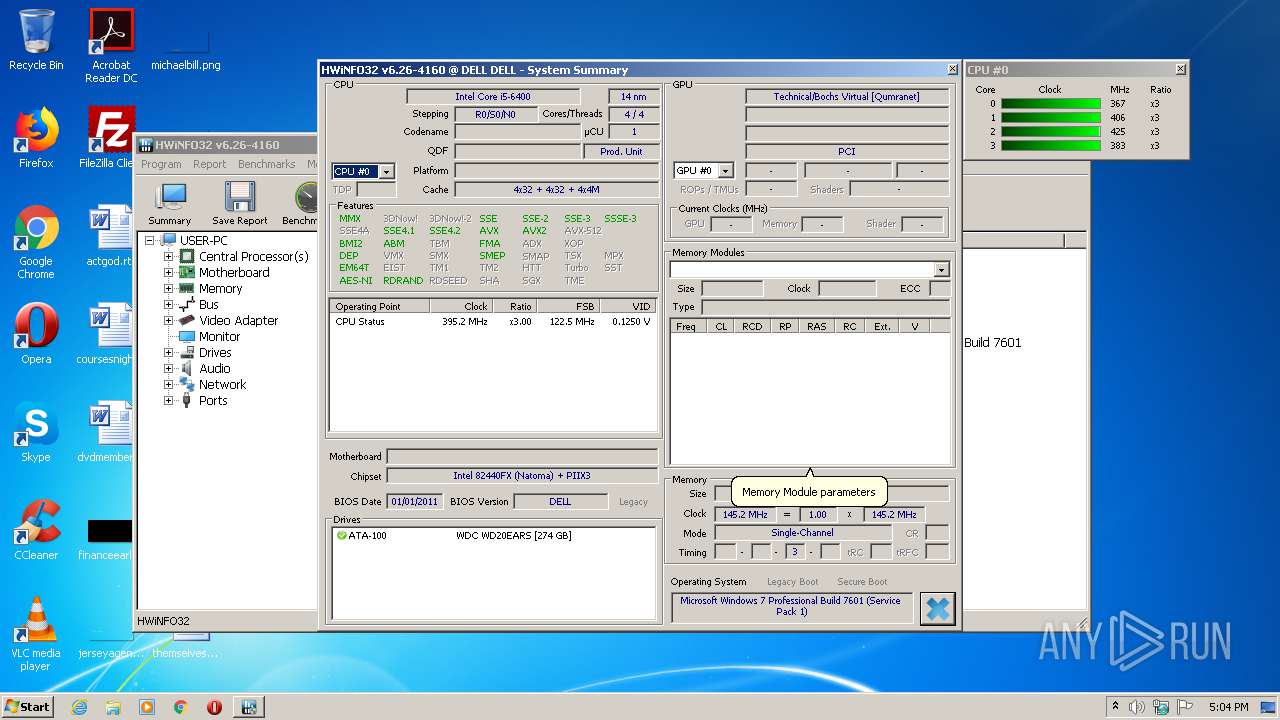Click the BIOS Date field 01/01/2011
This screenshot has width=1280, height=720.
pos(413,502)
